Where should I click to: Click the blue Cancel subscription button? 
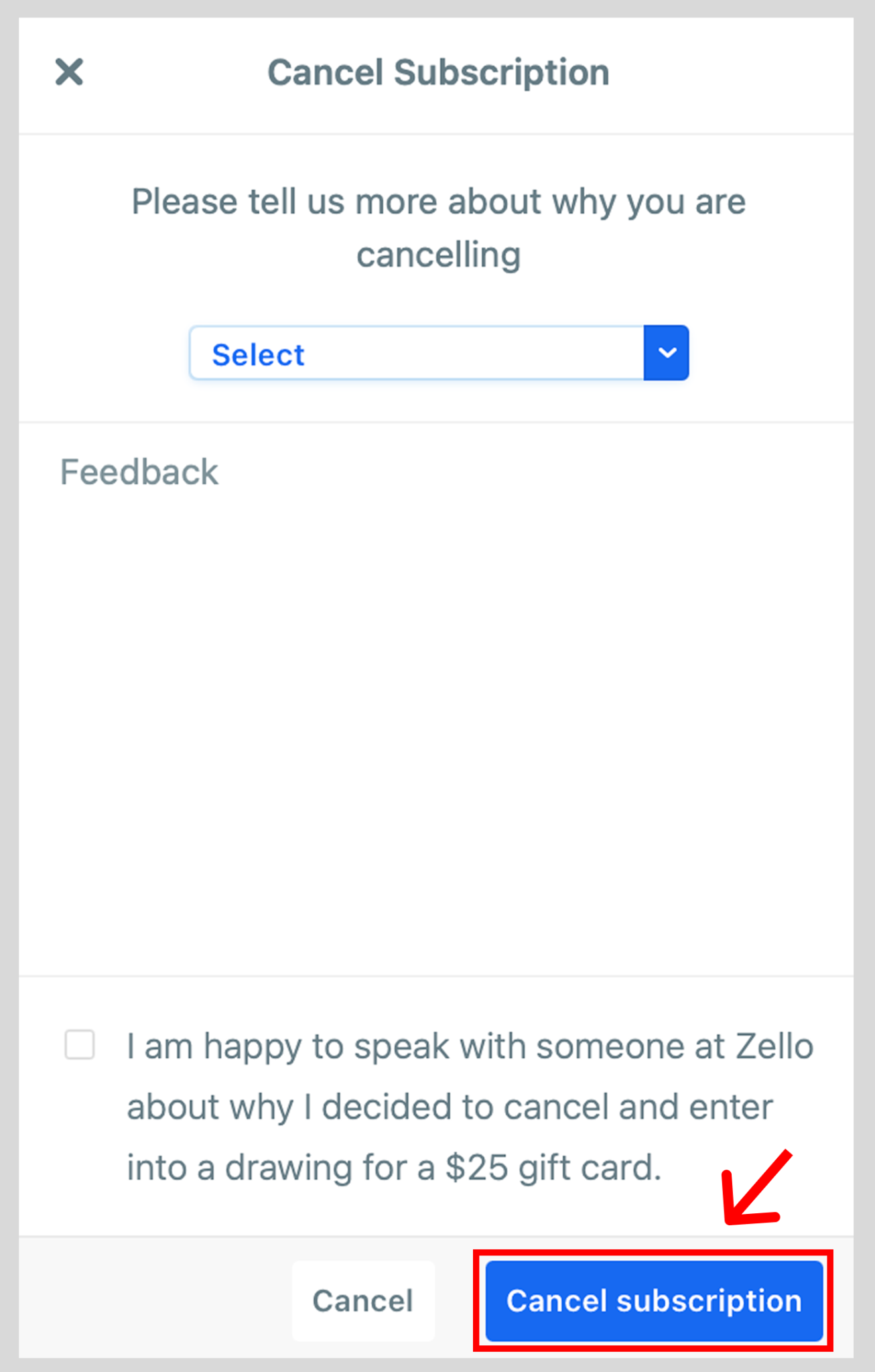tap(654, 1301)
